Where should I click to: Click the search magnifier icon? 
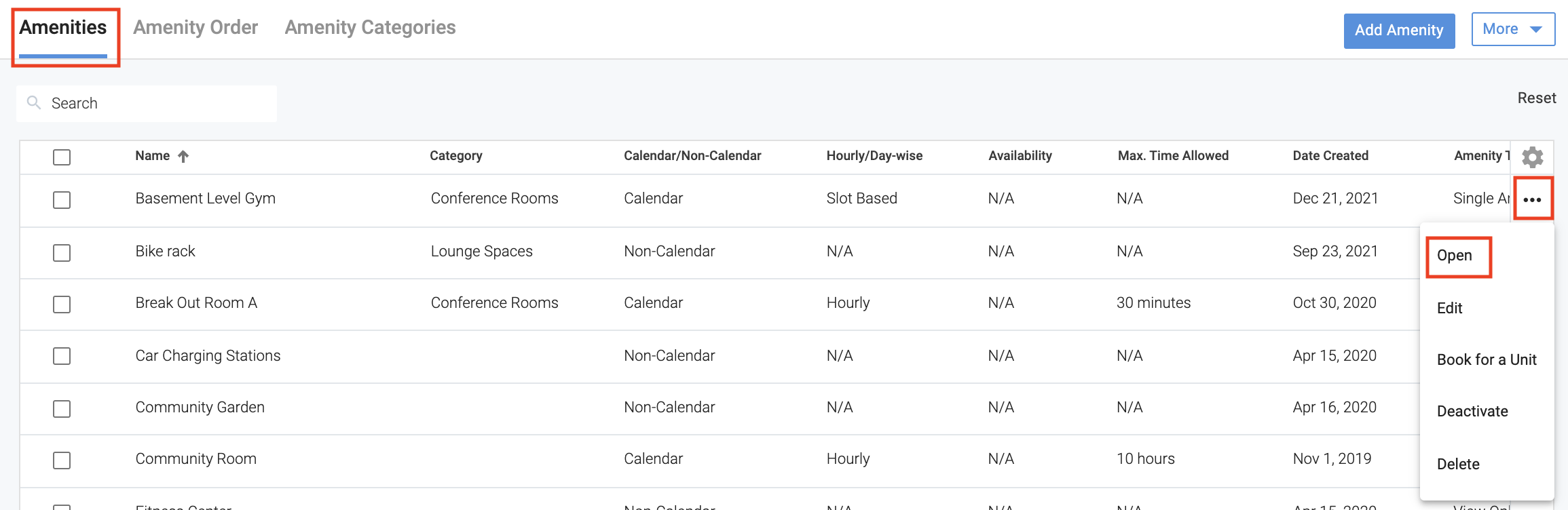tap(33, 103)
